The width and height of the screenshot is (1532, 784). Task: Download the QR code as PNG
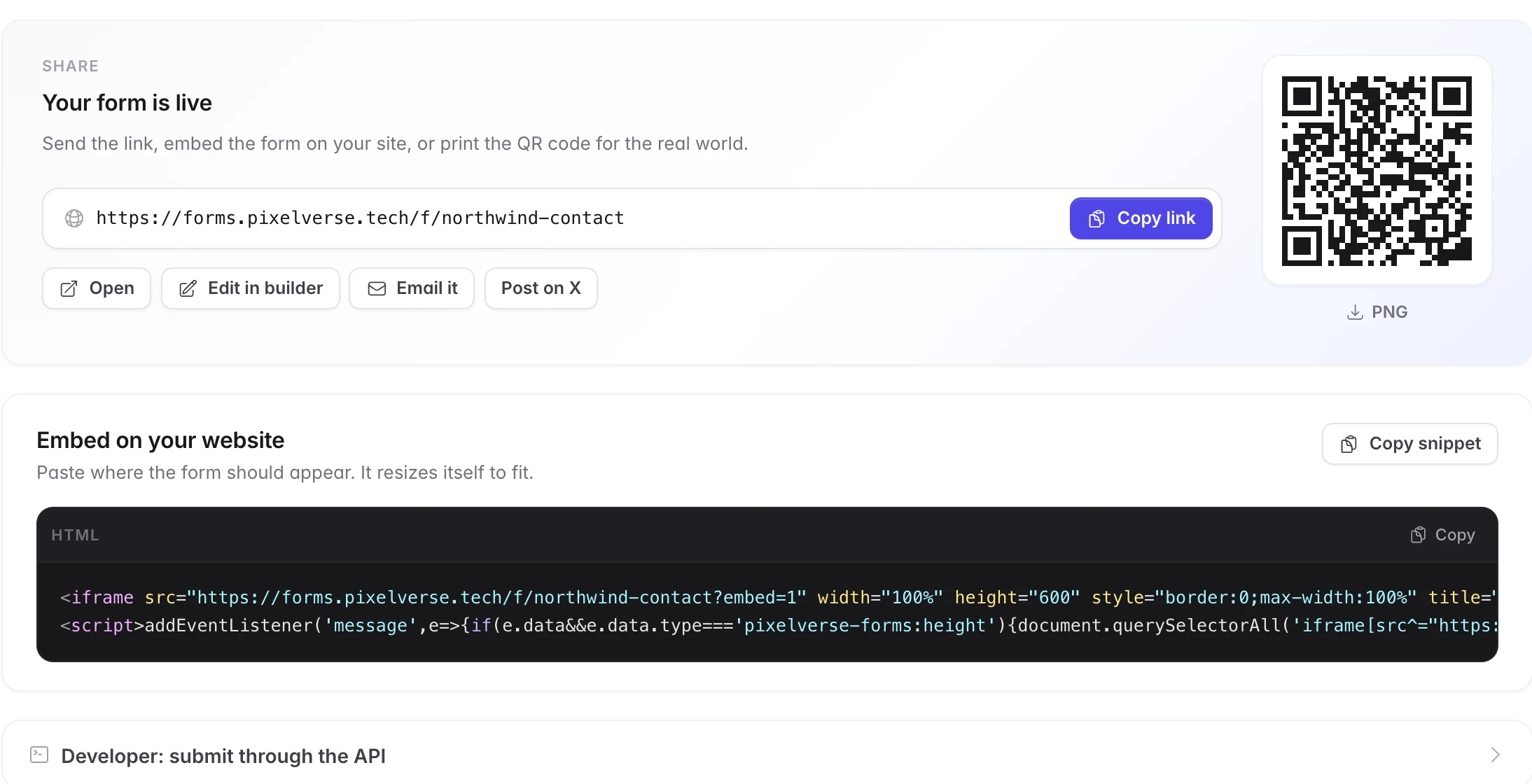point(1377,312)
